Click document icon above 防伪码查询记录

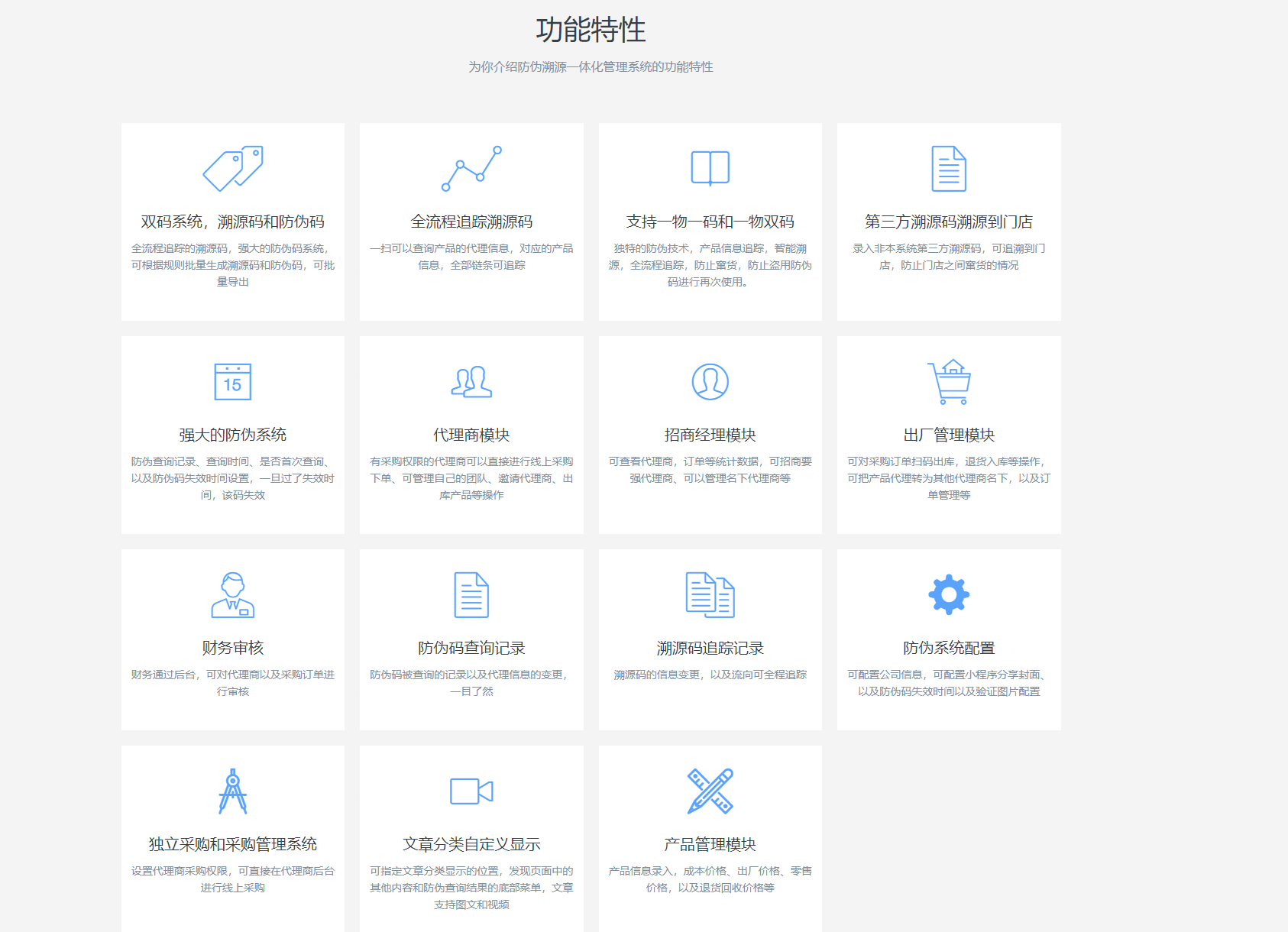(471, 594)
